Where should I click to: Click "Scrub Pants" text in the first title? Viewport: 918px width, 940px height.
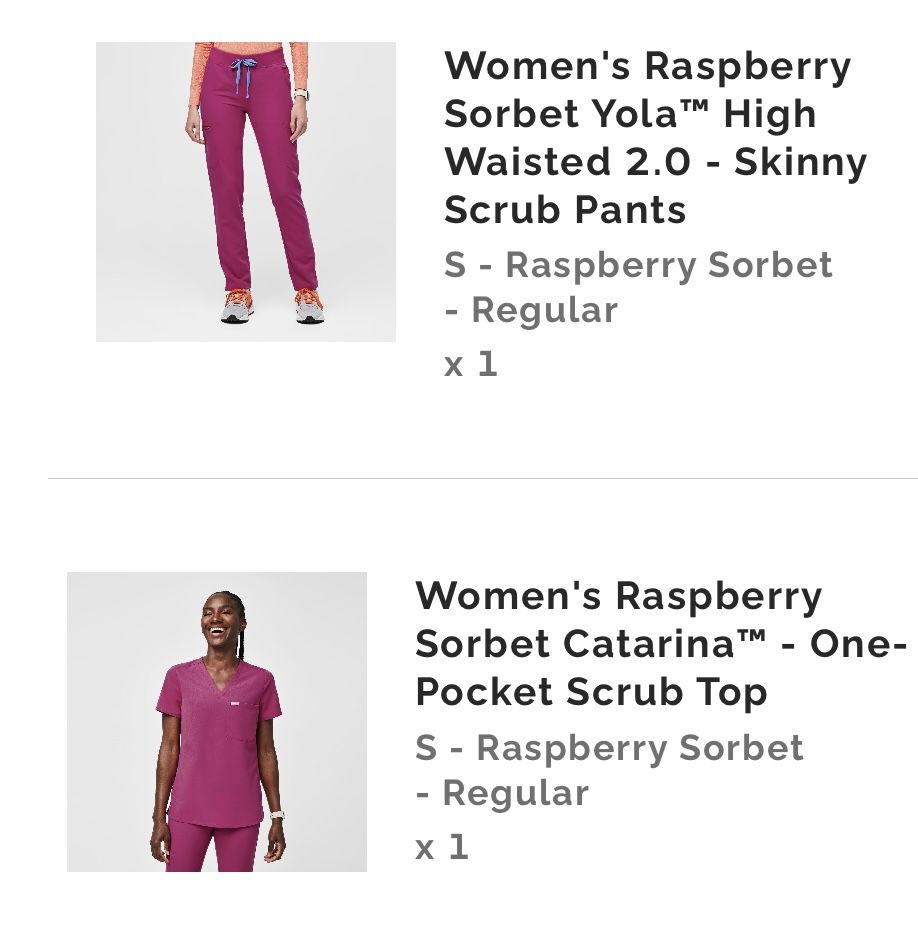pyautogui.click(x=565, y=209)
